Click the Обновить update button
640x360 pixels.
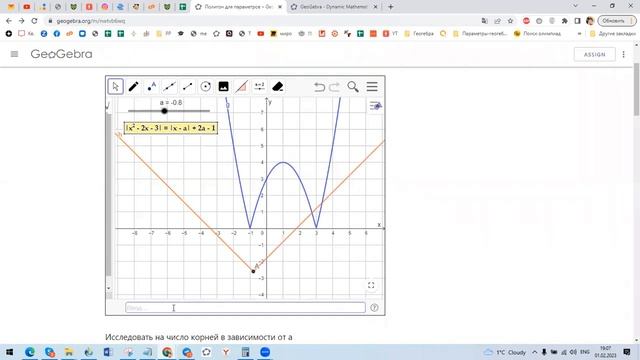coord(617,21)
